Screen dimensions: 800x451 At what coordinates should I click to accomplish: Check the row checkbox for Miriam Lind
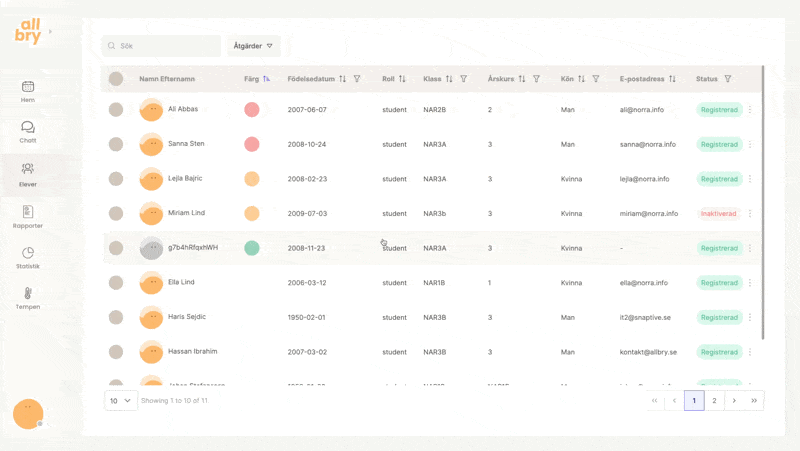tap(116, 213)
